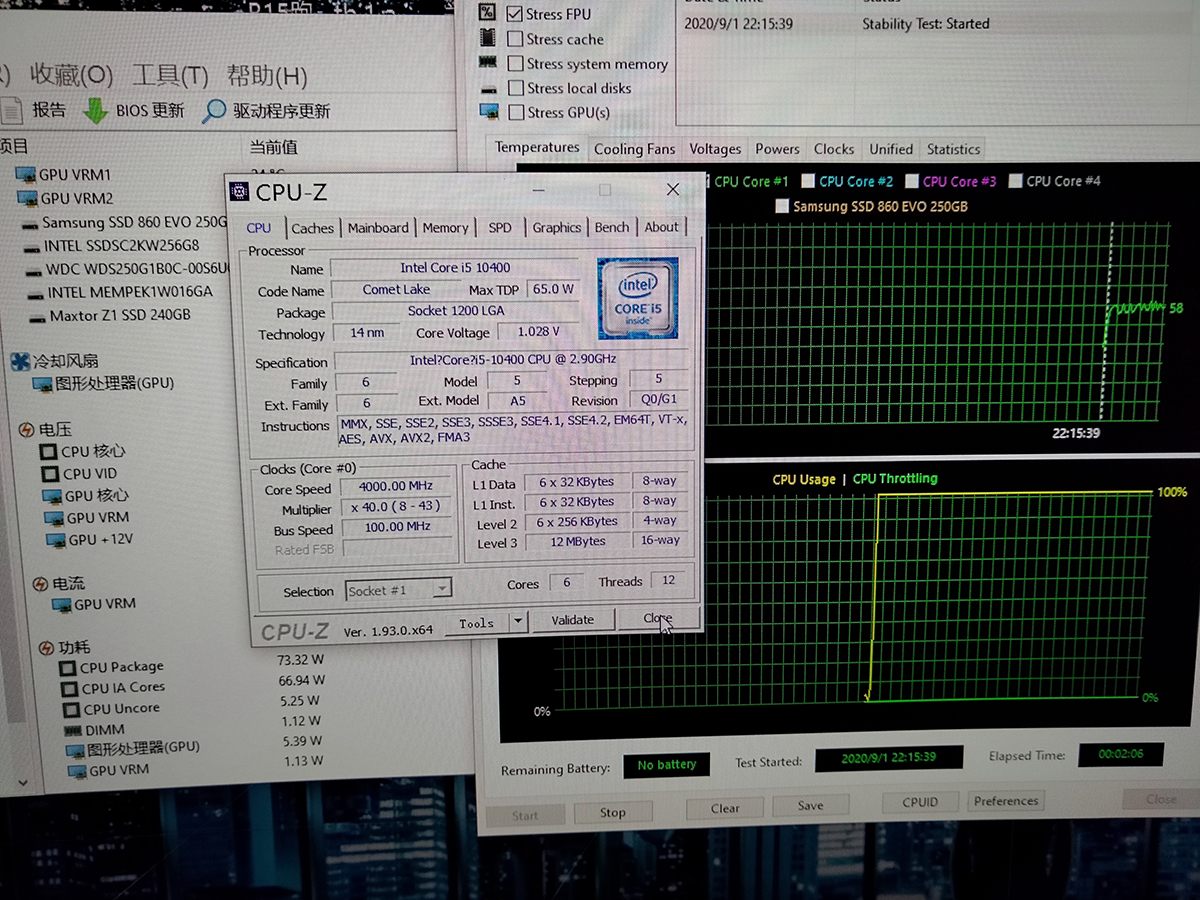Click the 电流 current category icon
1200x900 pixels.
coord(41,584)
